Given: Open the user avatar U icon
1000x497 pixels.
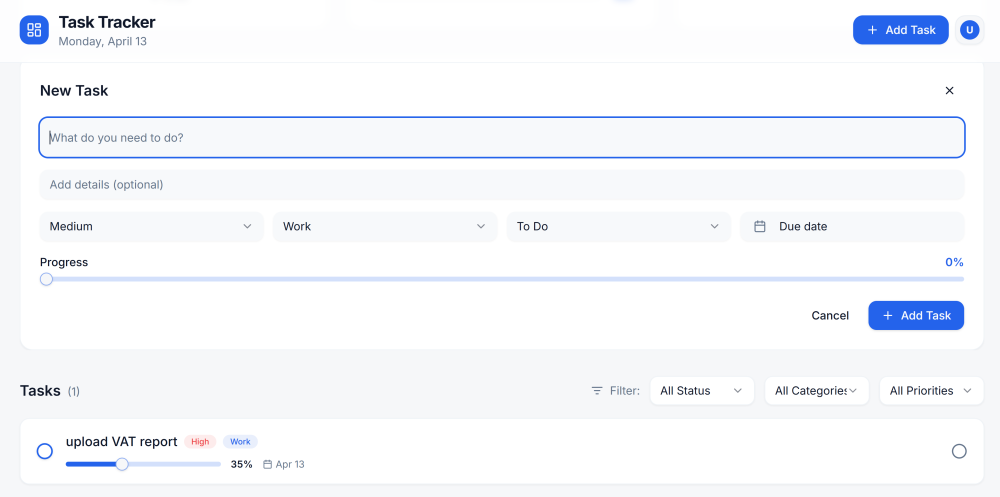Looking at the screenshot, I should [x=969, y=30].
